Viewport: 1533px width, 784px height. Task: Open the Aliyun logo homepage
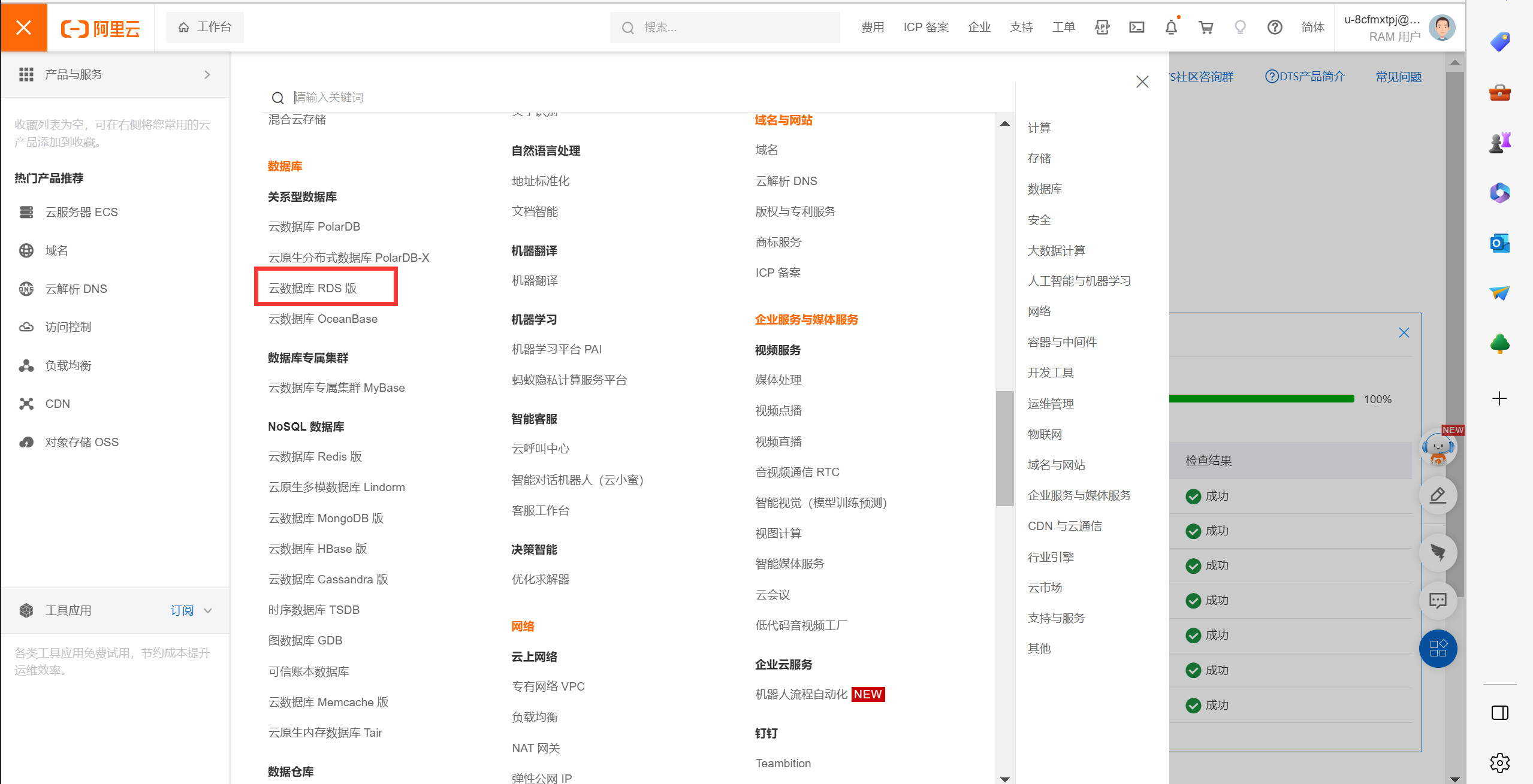pyautogui.click(x=101, y=28)
